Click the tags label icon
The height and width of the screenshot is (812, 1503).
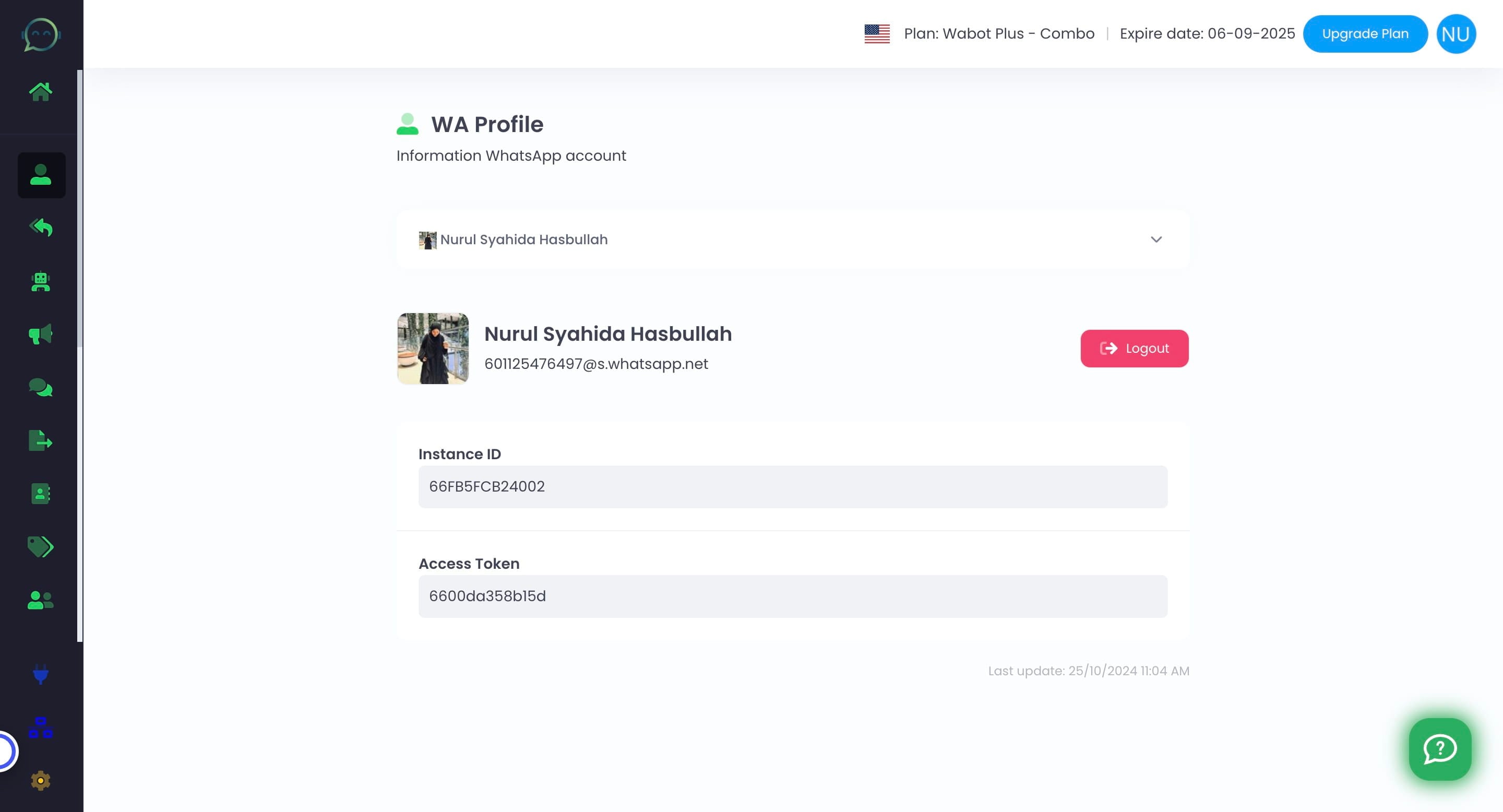point(40,546)
